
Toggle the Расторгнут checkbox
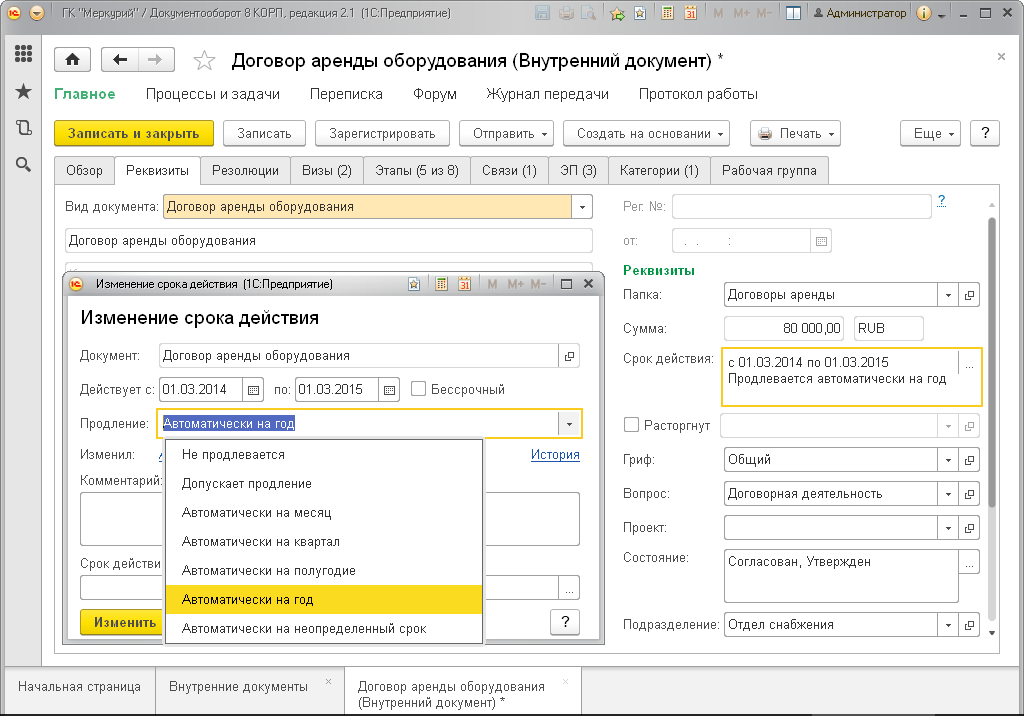tap(632, 425)
